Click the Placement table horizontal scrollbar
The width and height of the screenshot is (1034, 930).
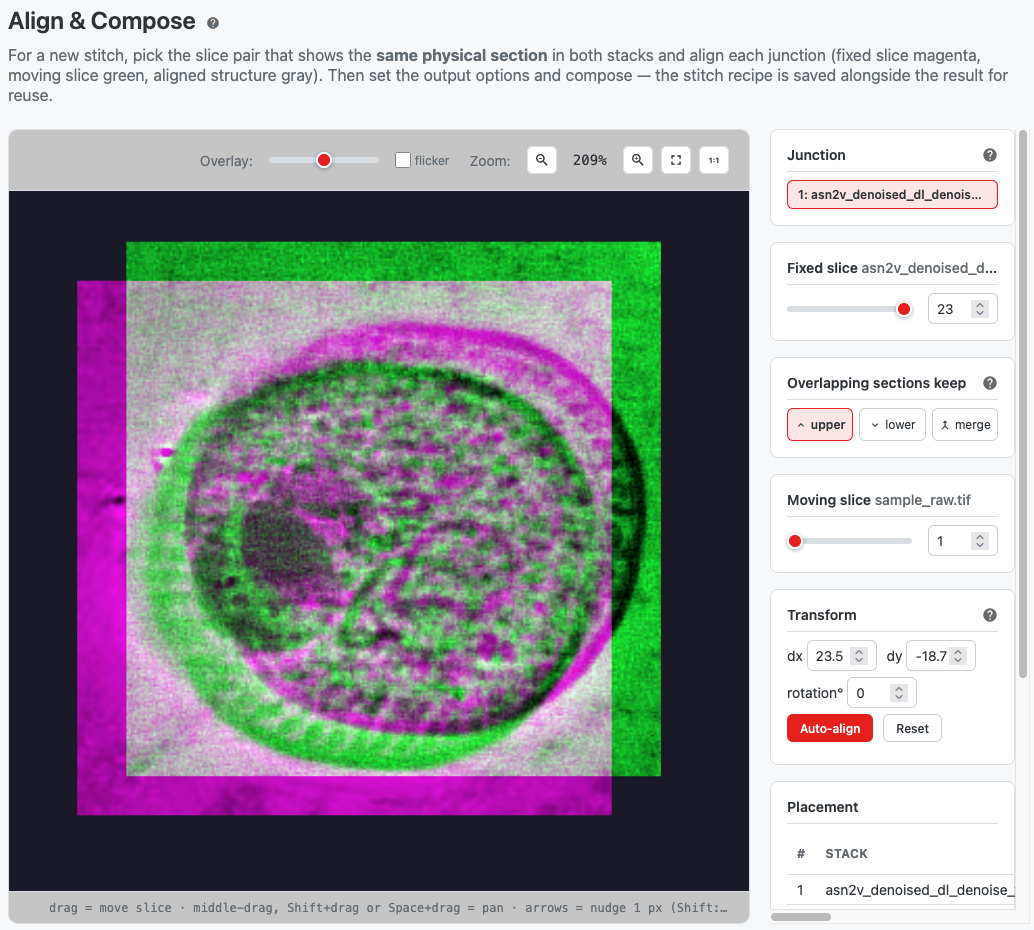(801, 917)
